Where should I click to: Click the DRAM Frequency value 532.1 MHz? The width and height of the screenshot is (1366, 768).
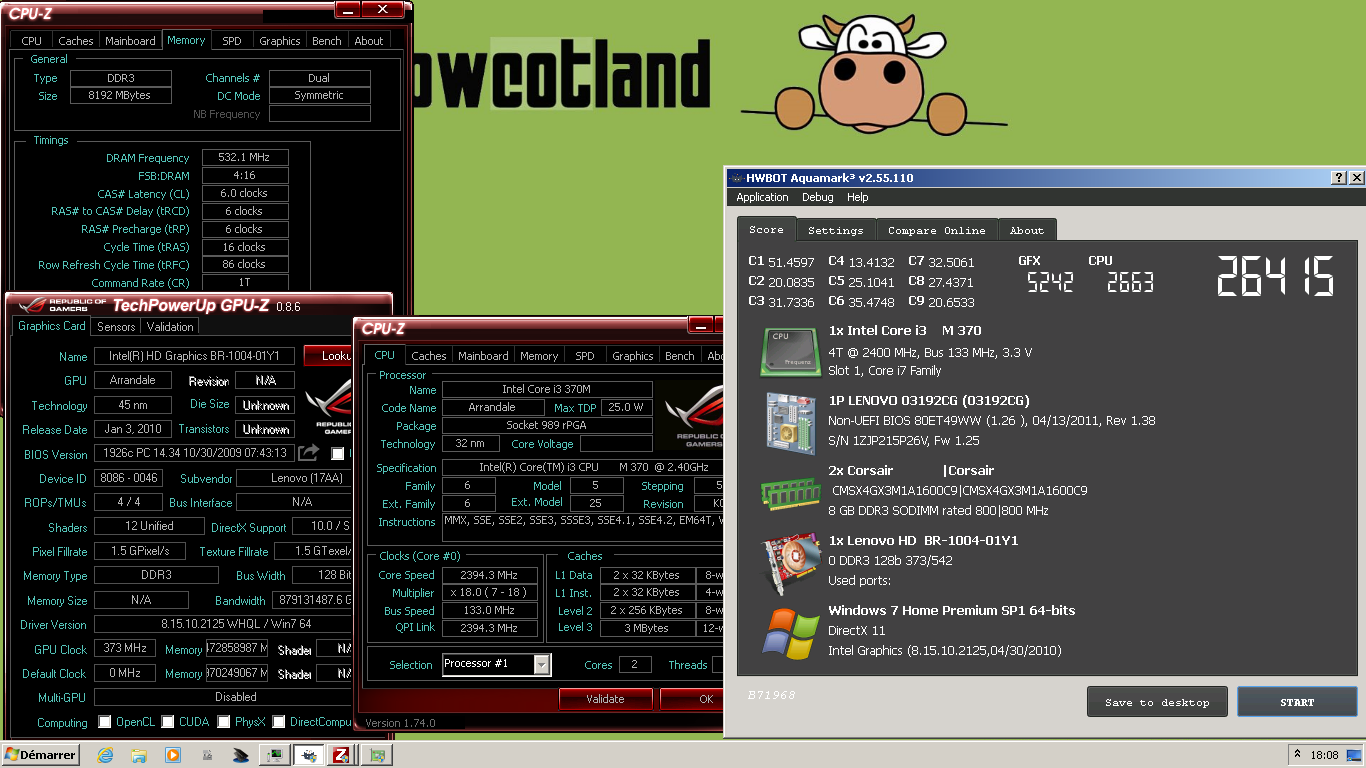(x=245, y=158)
